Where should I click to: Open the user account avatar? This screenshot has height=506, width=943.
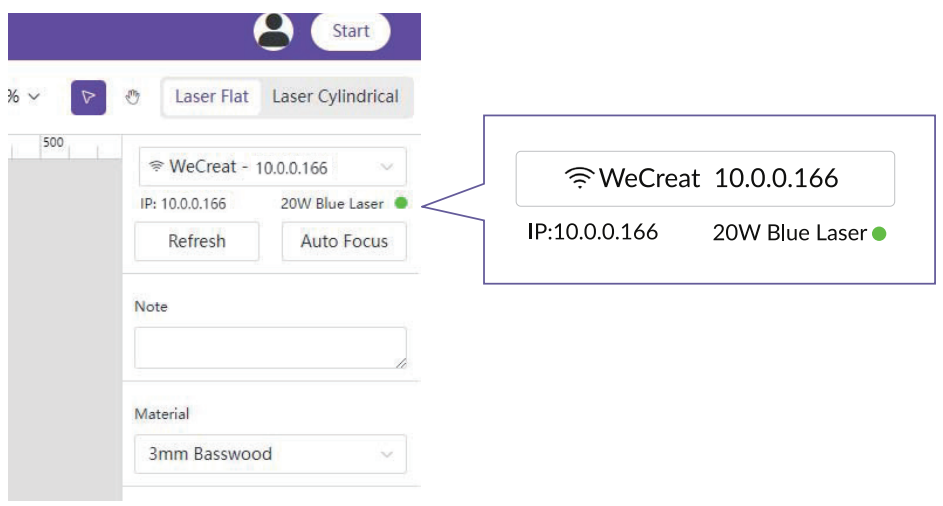274,30
